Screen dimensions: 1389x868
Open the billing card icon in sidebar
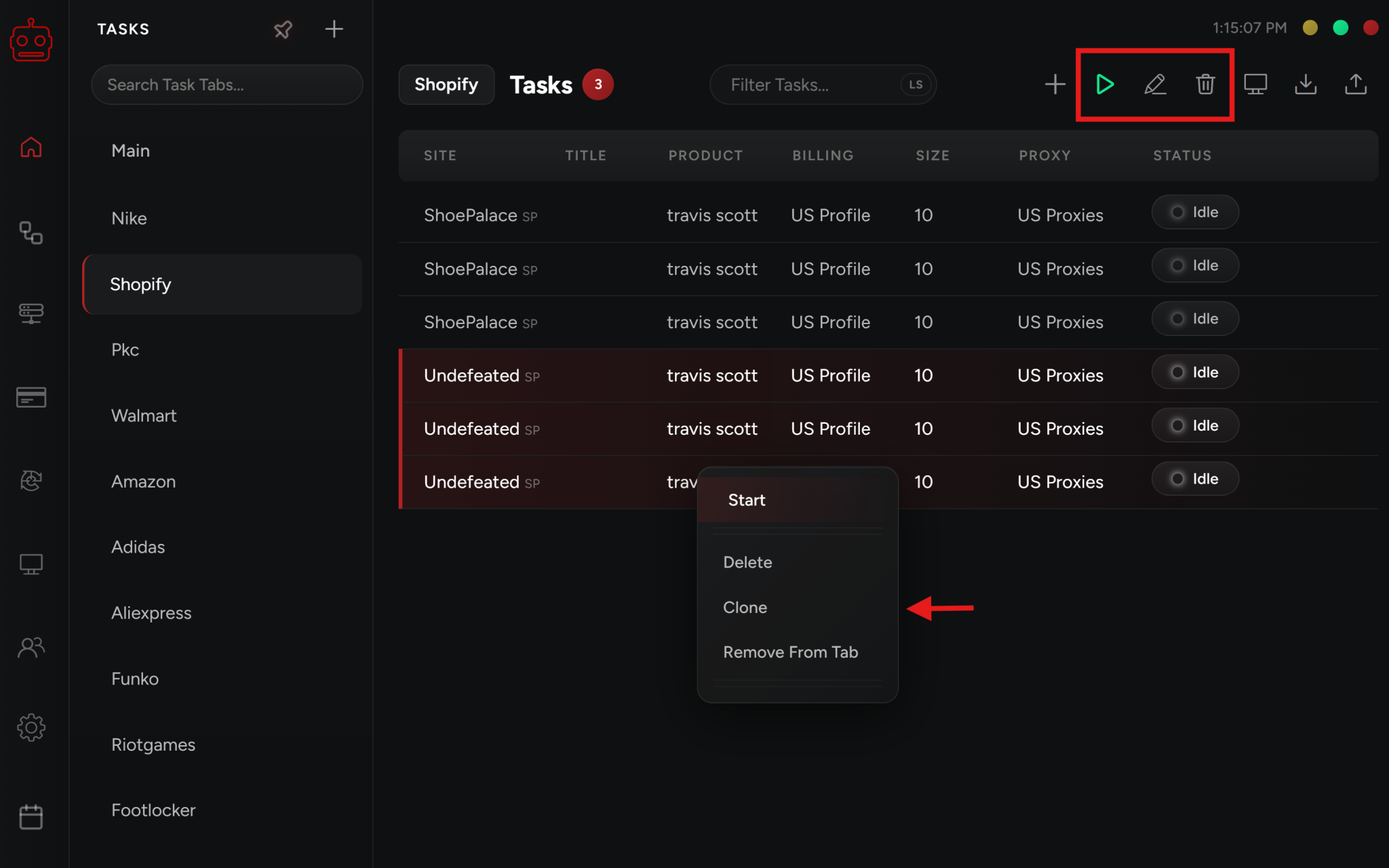[31, 397]
